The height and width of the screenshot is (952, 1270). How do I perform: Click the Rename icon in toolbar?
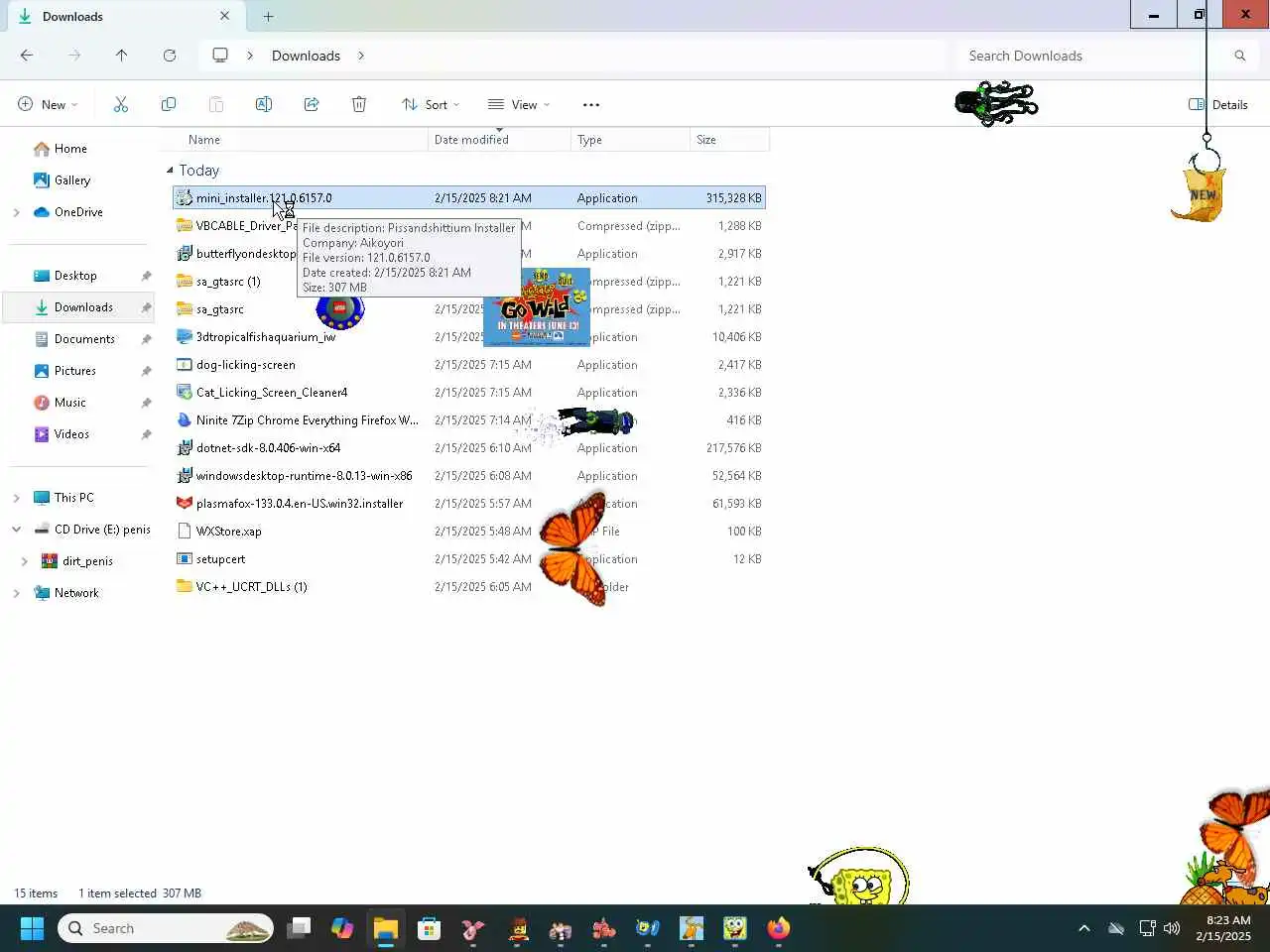point(264,104)
